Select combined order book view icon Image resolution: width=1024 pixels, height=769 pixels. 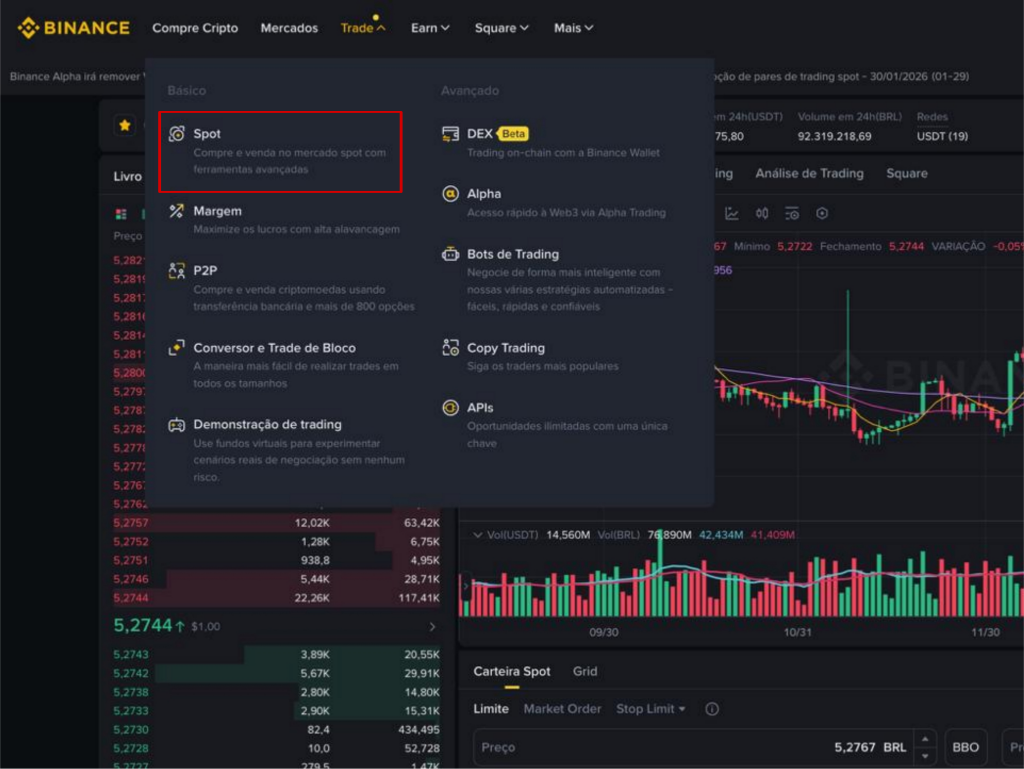pyautogui.click(x=121, y=214)
